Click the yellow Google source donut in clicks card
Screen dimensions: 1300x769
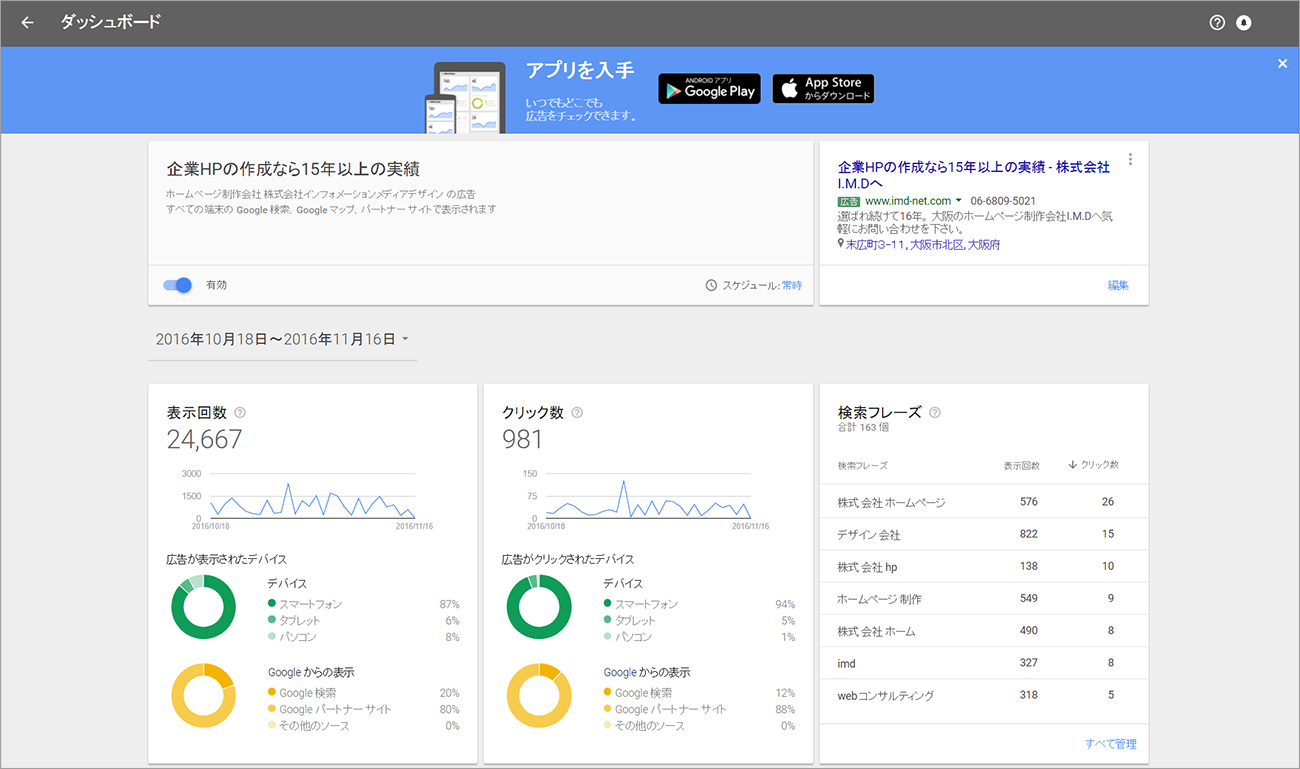click(x=539, y=695)
